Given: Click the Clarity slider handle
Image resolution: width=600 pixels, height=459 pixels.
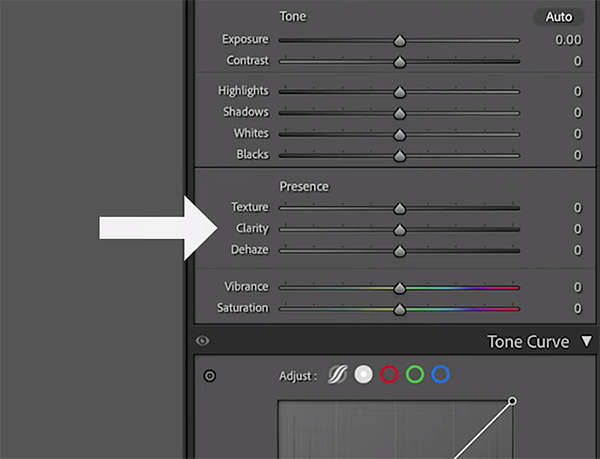Looking at the screenshot, I should point(399,230).
